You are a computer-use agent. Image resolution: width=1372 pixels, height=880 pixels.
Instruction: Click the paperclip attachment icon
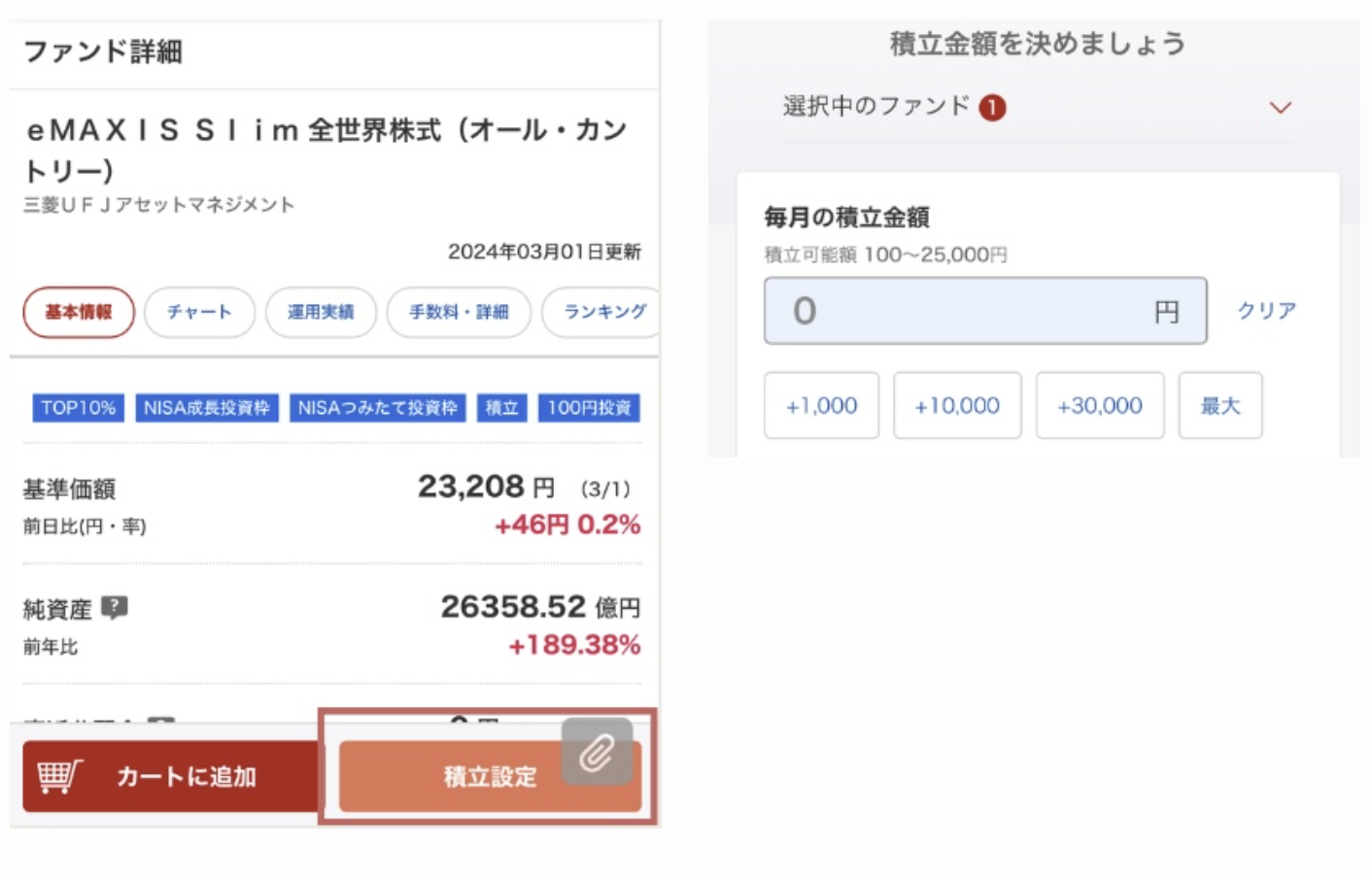(597, 752)
